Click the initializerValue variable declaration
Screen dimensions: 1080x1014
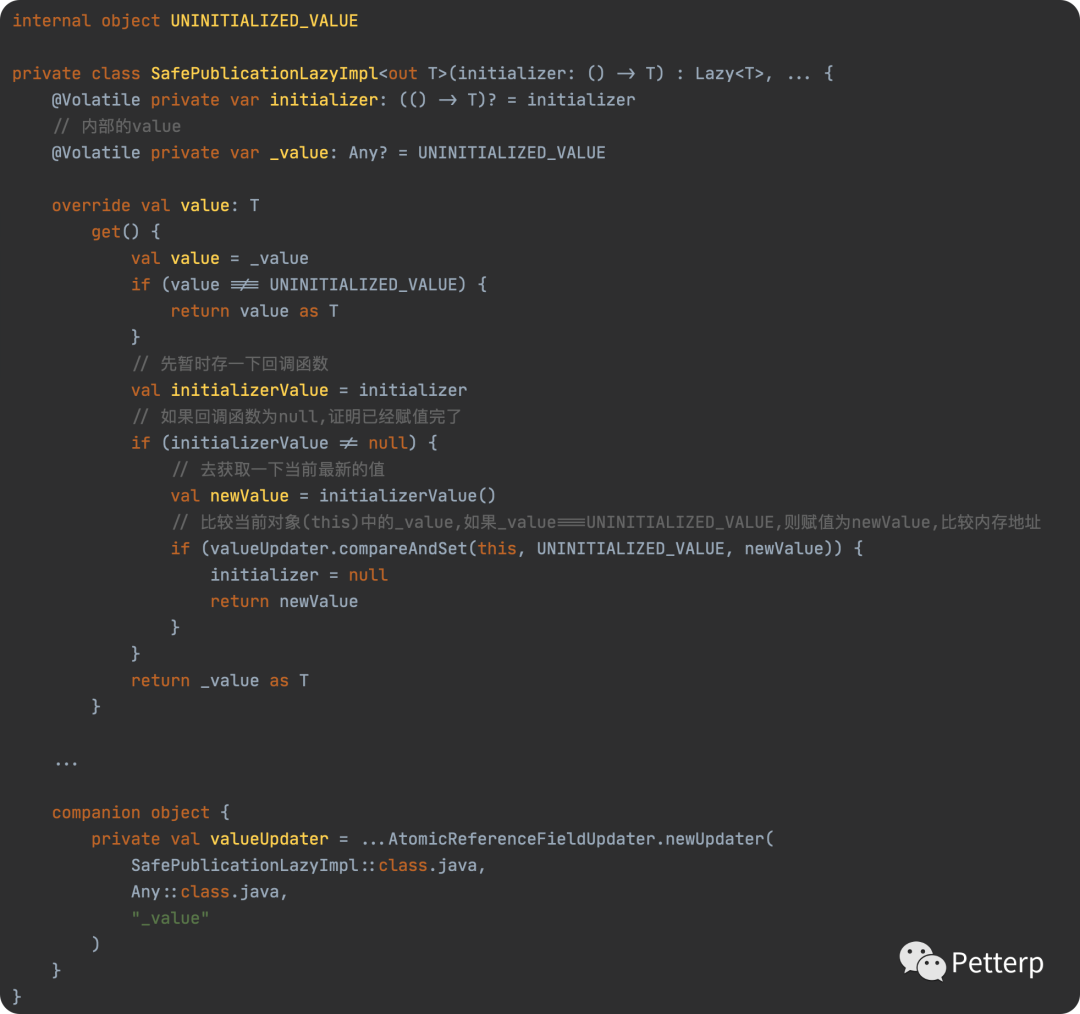(x=249, y=391)
